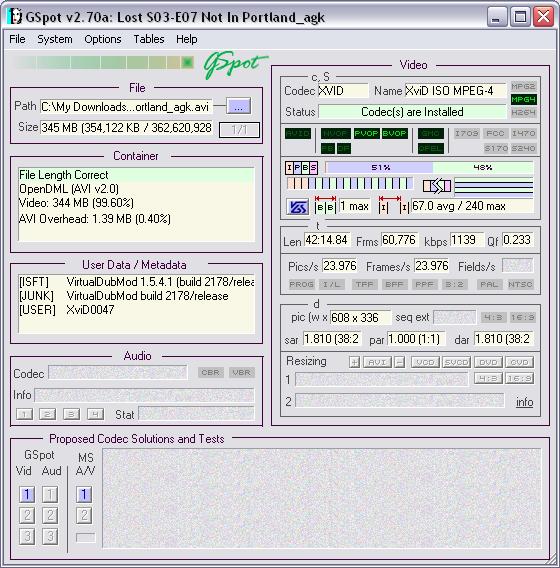Click the I-I keyframe interval icon

[x=394, y=206]
